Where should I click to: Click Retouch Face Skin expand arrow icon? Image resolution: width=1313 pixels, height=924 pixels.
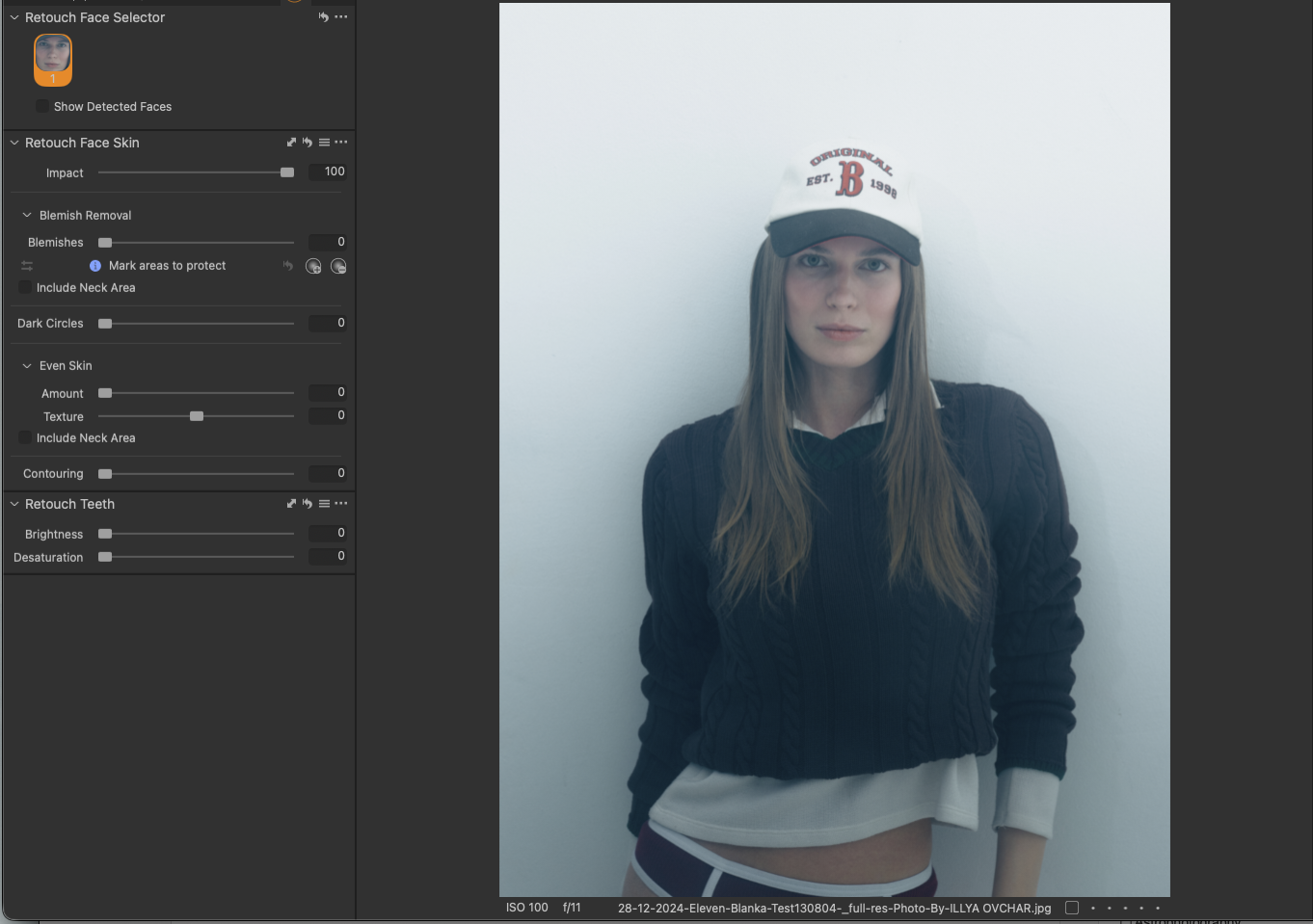[x=291, y=143]
